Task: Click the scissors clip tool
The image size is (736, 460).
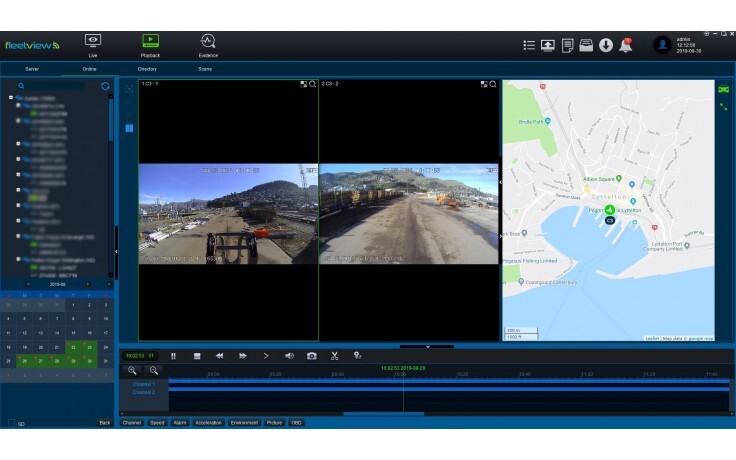Action: point(334,355)
